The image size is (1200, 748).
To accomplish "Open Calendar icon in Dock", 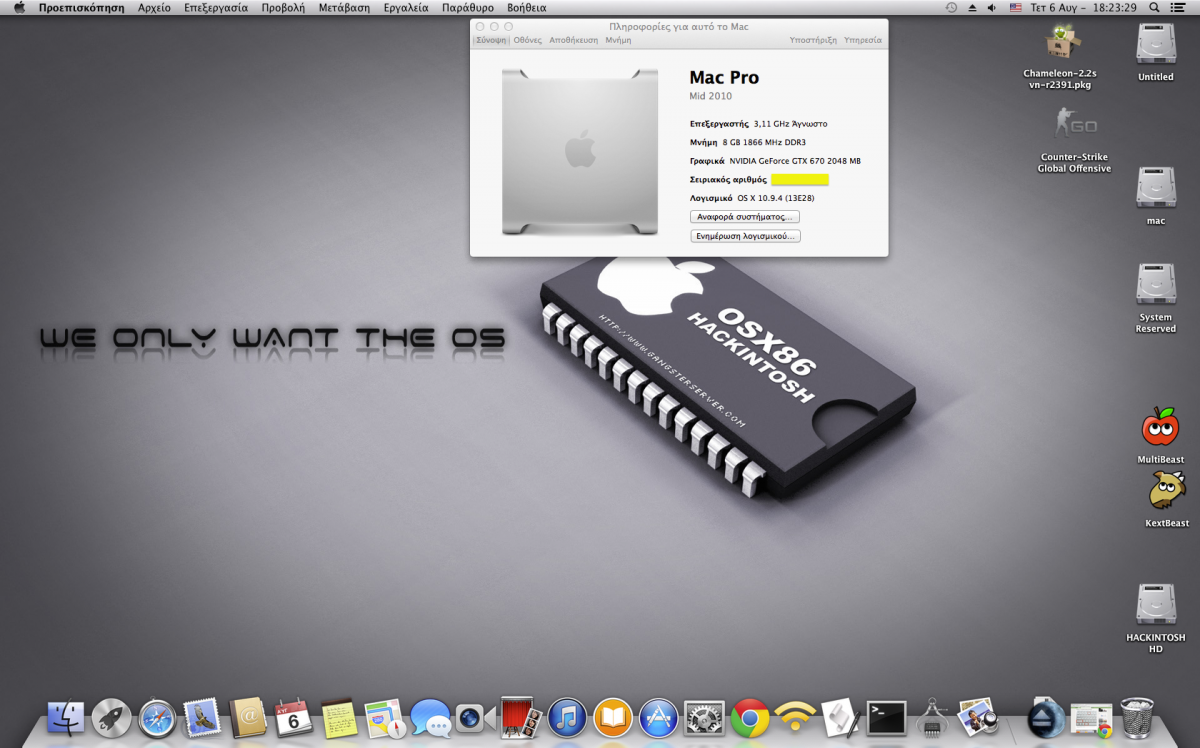I will click(294, 717).
